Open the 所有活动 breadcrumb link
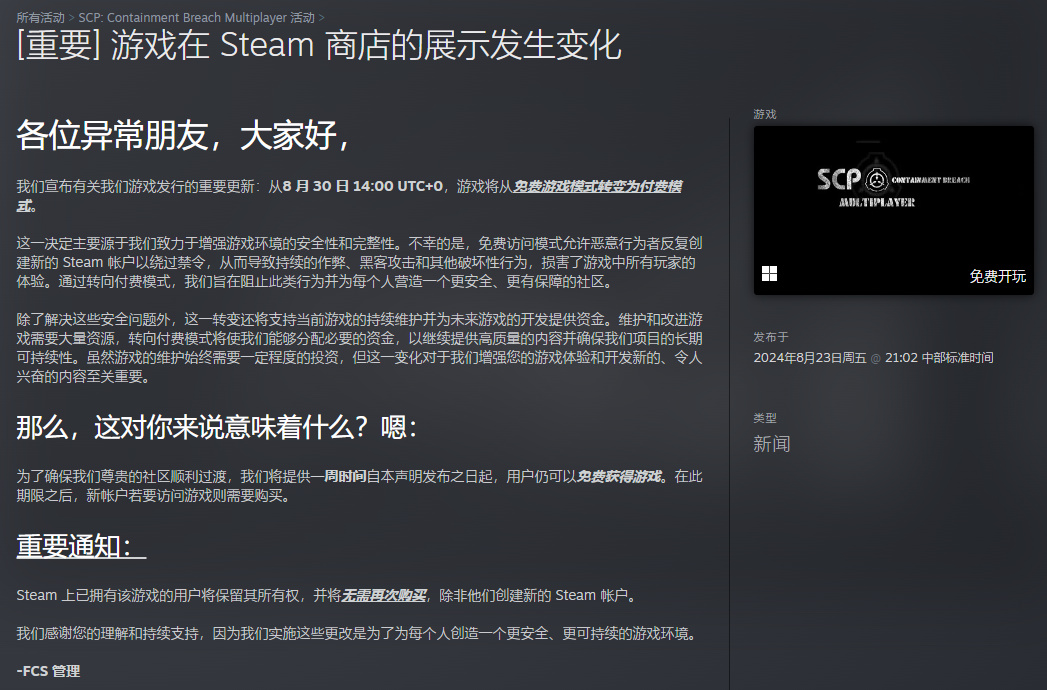This screenshot has height=690, width=1047. click(x=41, y=17)
